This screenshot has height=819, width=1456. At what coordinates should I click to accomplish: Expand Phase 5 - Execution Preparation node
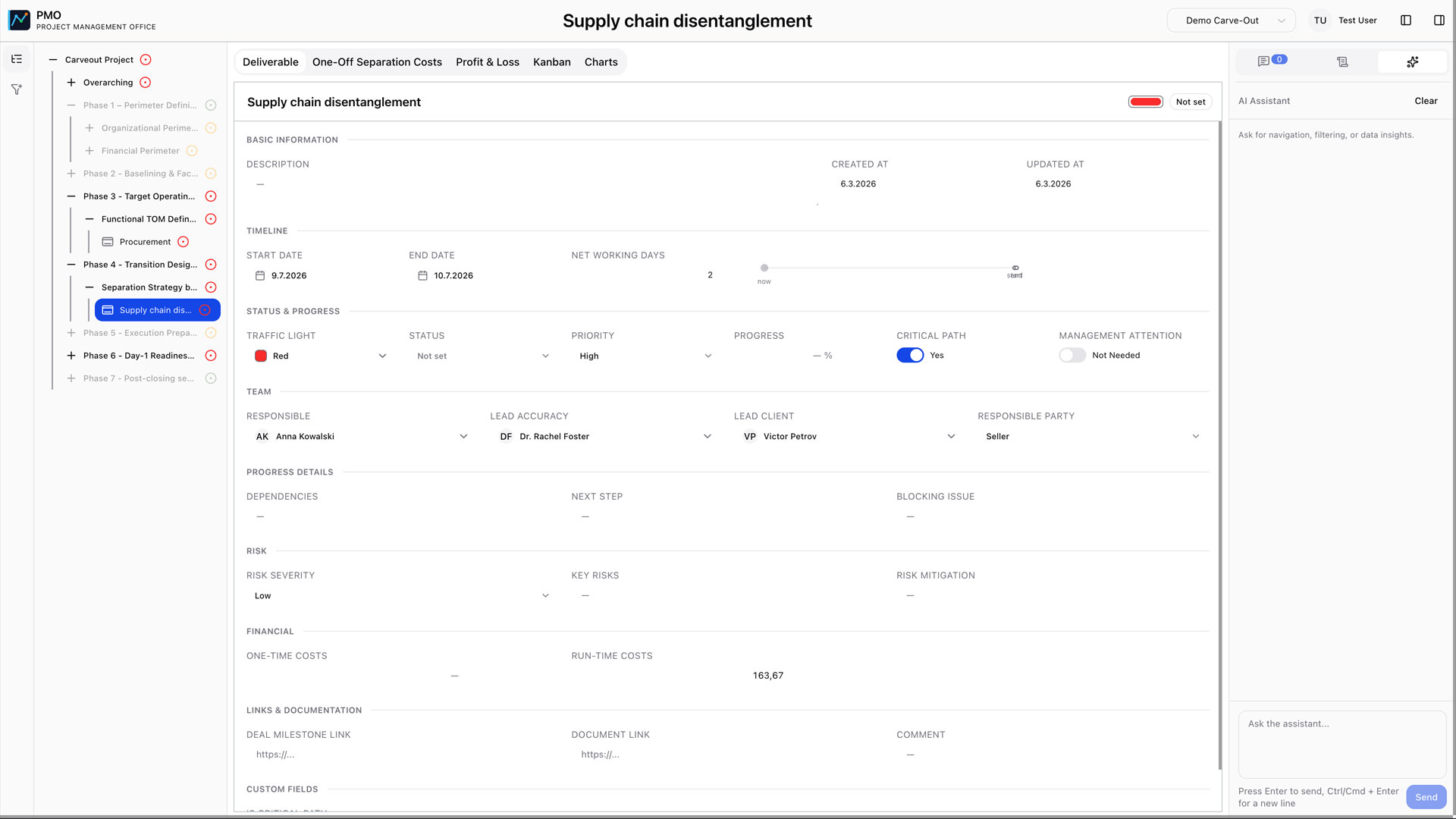(x=71, y=332)
